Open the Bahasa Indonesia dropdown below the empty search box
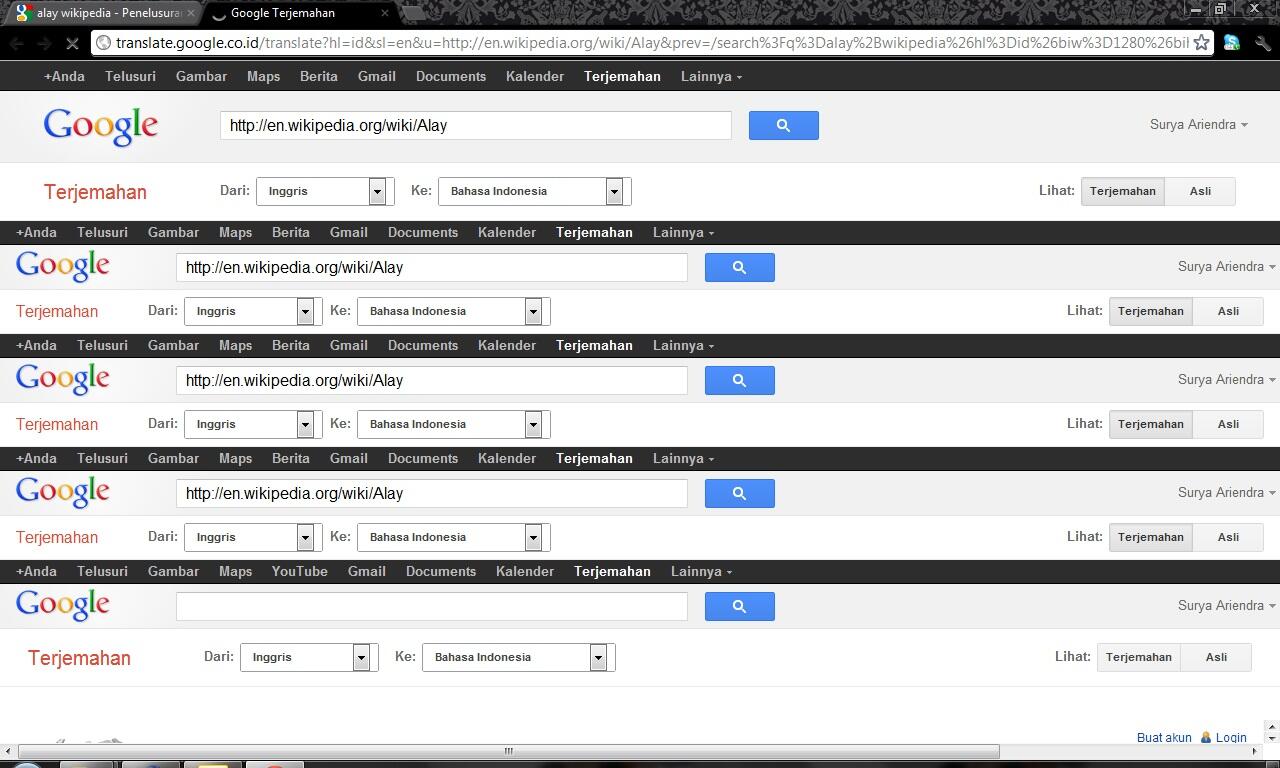The height and width of the screenshot is (768, 1280). click(x=518, y=657)
